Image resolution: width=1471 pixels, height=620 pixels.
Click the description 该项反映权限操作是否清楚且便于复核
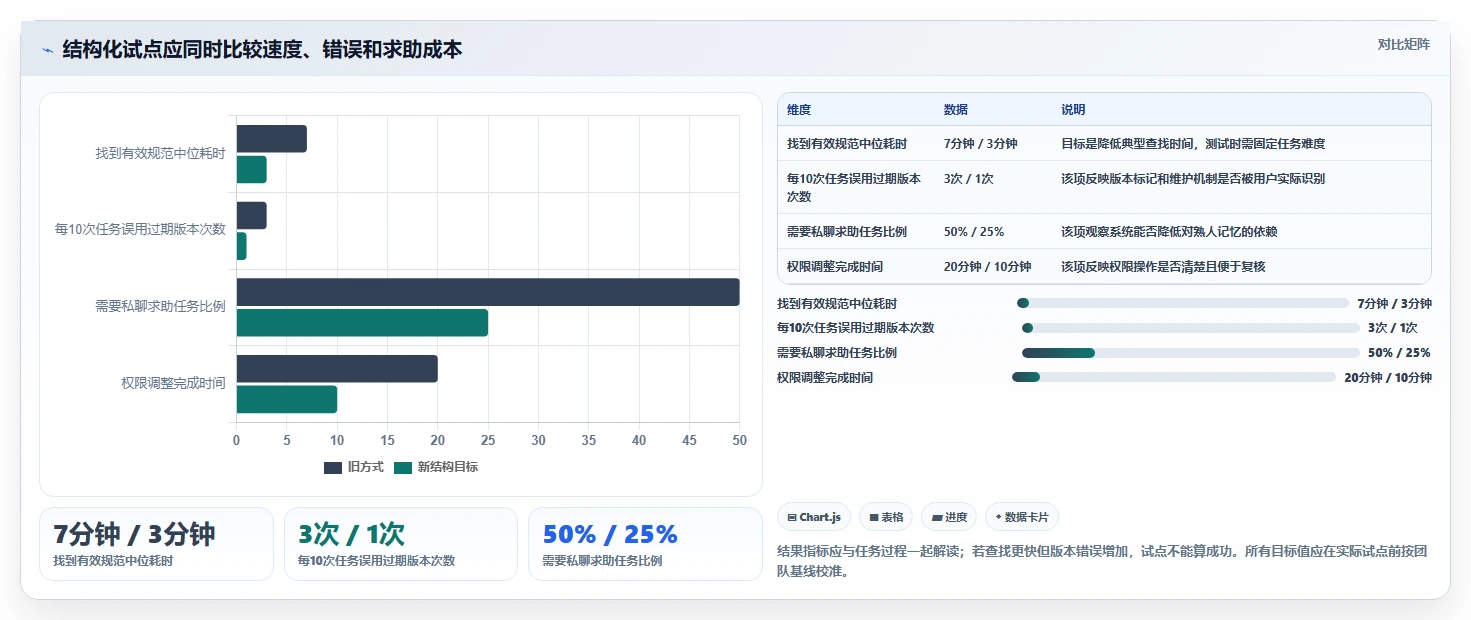[x=1163, y=267]
